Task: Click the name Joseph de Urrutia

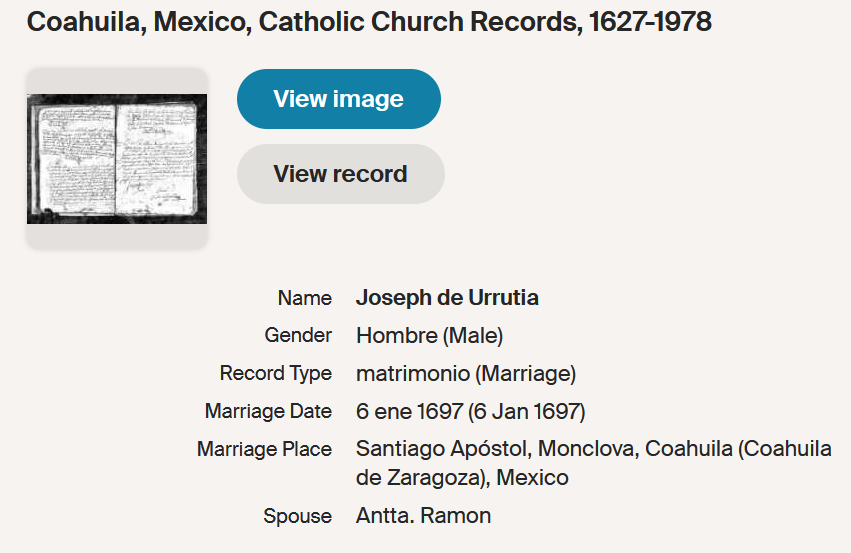Action: [447, 298]
